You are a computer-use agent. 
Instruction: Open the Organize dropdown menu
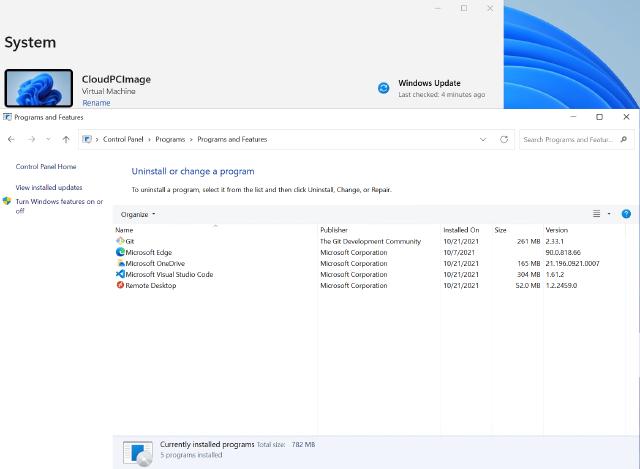pos(138,214)
